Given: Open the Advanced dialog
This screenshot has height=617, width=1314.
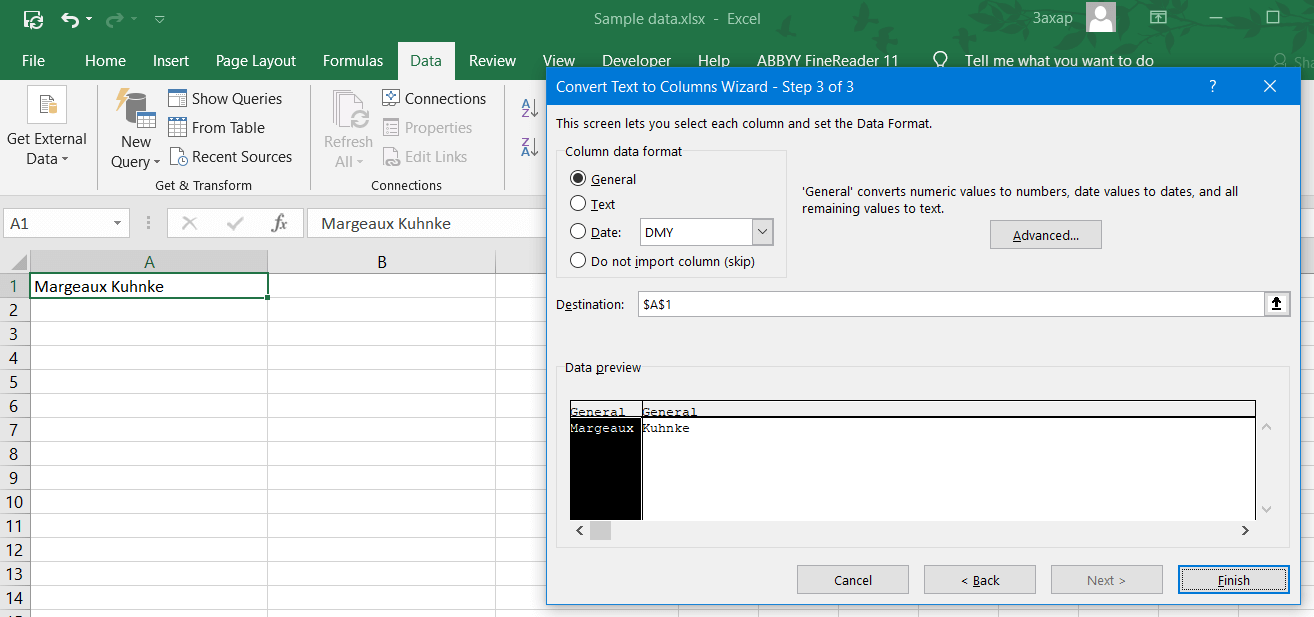Looking at the screenshot, I should tap(1045, 234).
